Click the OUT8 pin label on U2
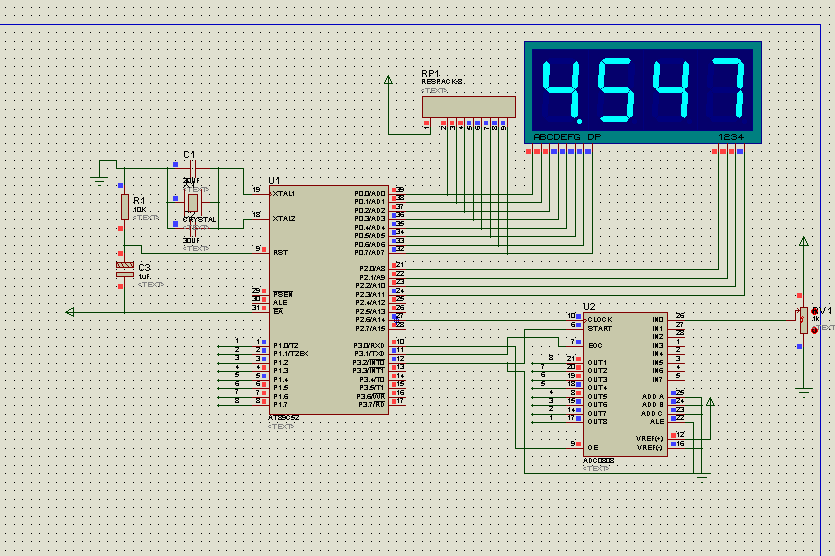 point(597,422)
